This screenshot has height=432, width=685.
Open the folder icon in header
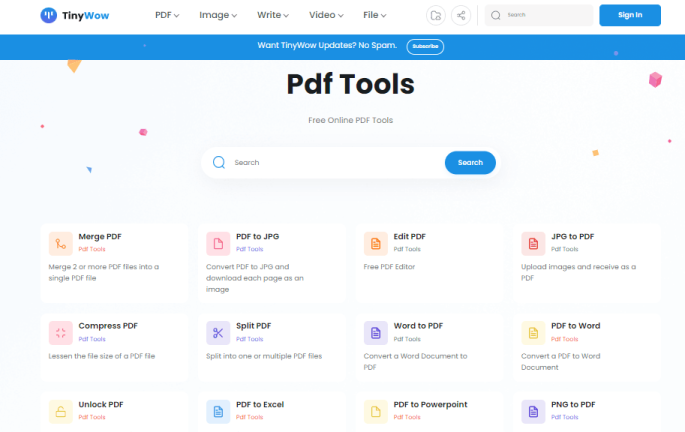click(435, 15)
